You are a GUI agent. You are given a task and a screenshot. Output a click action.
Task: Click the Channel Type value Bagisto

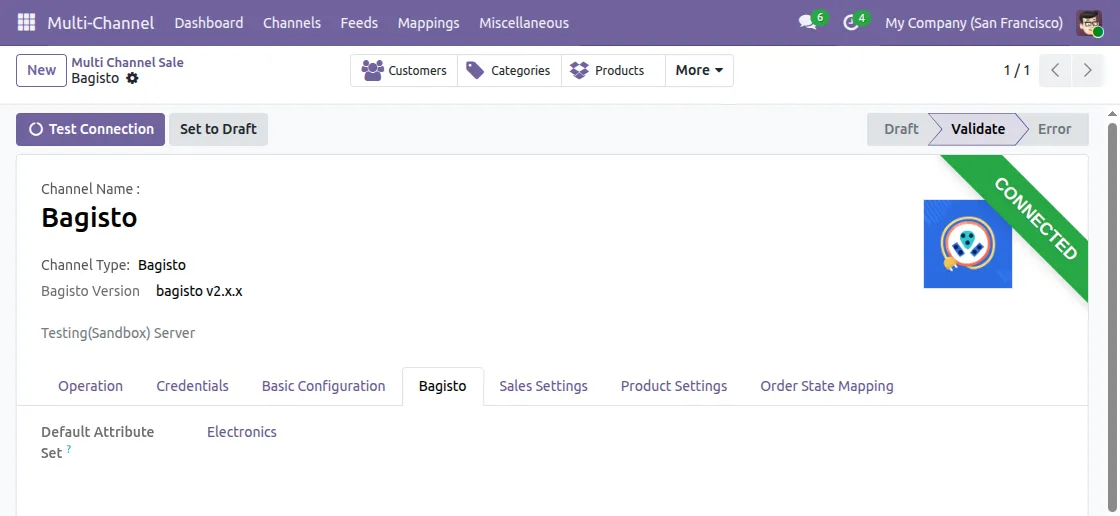(x=162, y=265)
